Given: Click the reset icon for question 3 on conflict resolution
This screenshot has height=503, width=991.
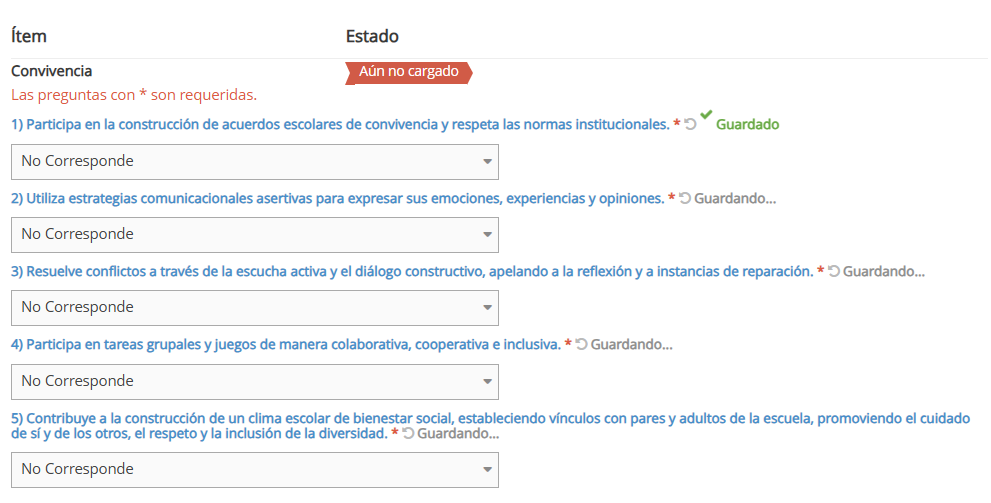Looking at the screenshot, I should coord(834,271).
